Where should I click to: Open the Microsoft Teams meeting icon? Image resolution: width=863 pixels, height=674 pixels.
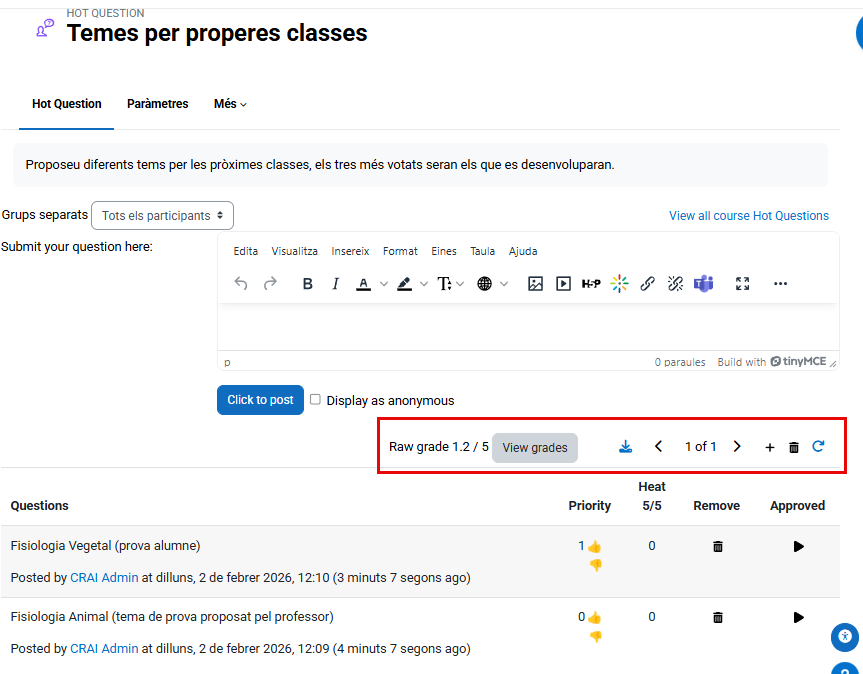(704, 284)
